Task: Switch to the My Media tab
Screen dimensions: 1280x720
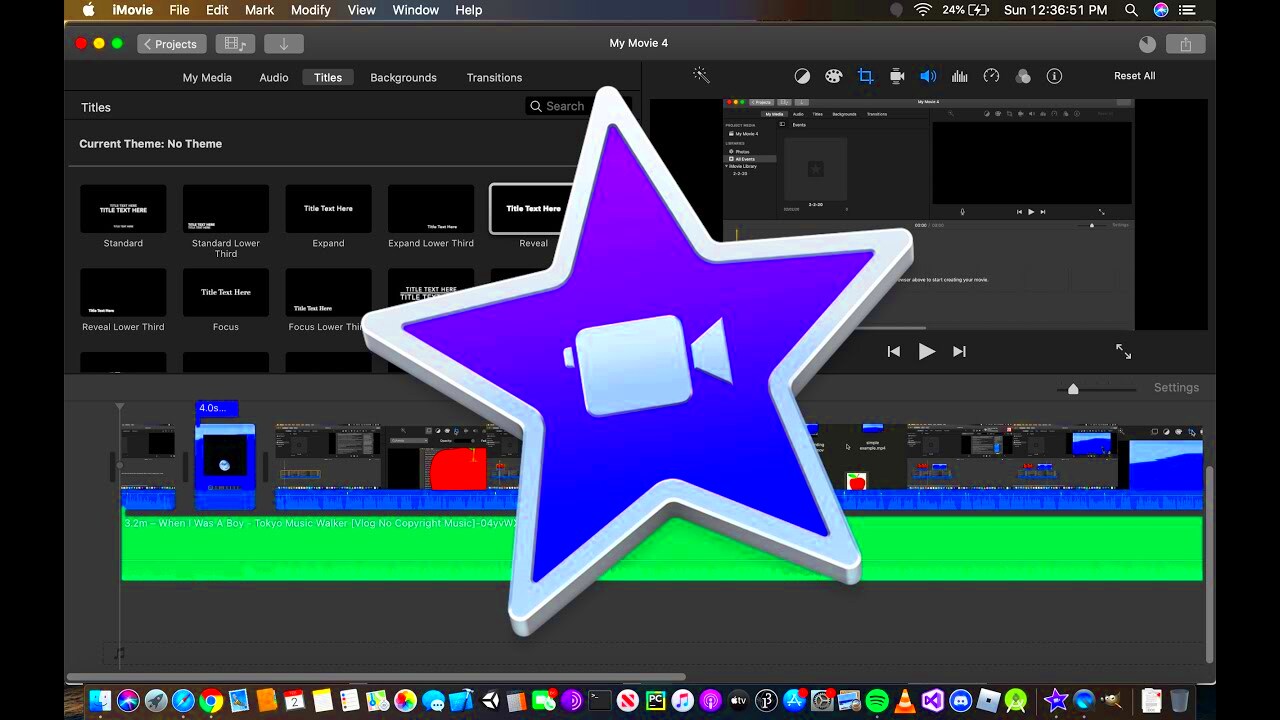Action: click(x=207, y=77)
